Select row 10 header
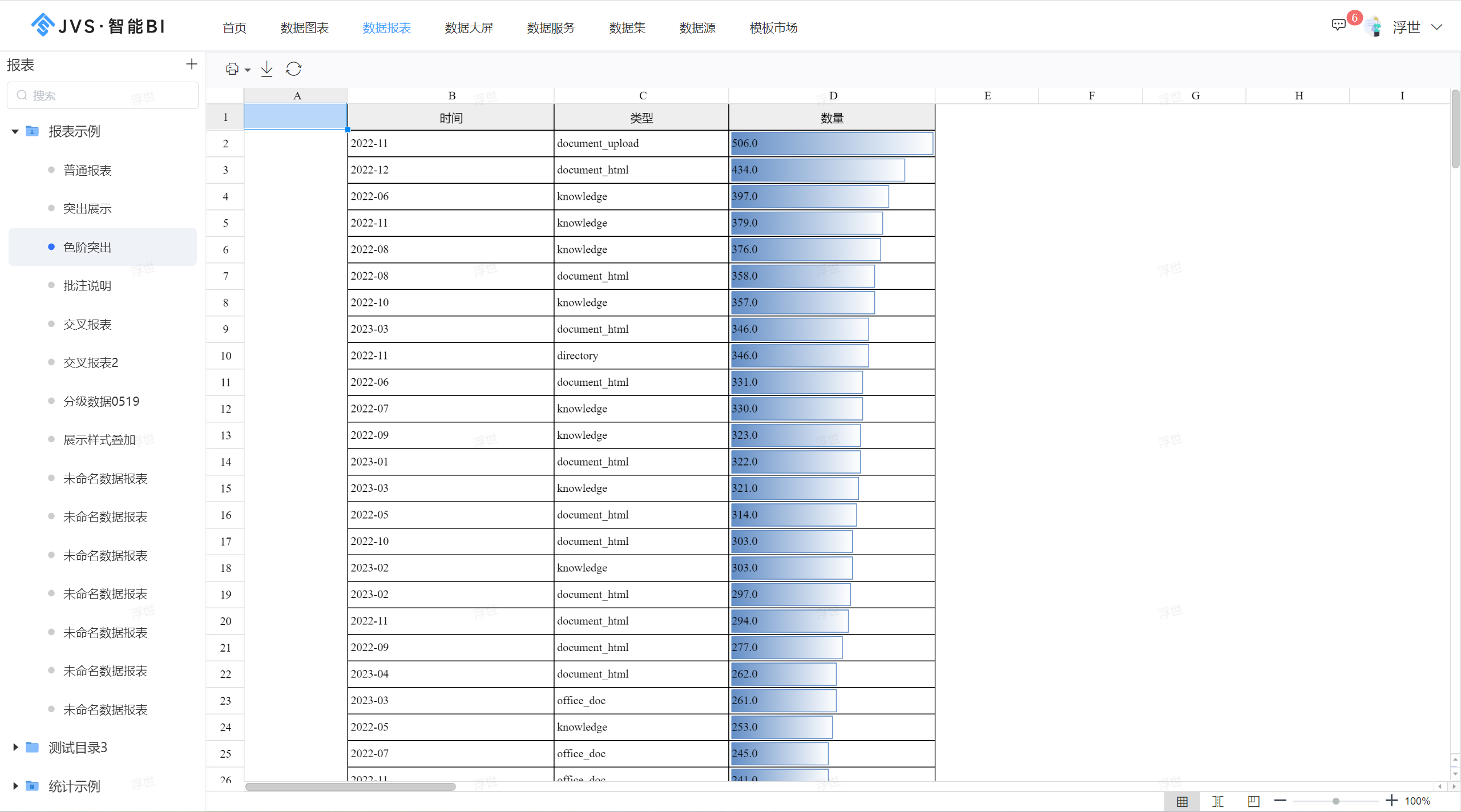This screenshot has width=1461, height=812. pos(225,356)
